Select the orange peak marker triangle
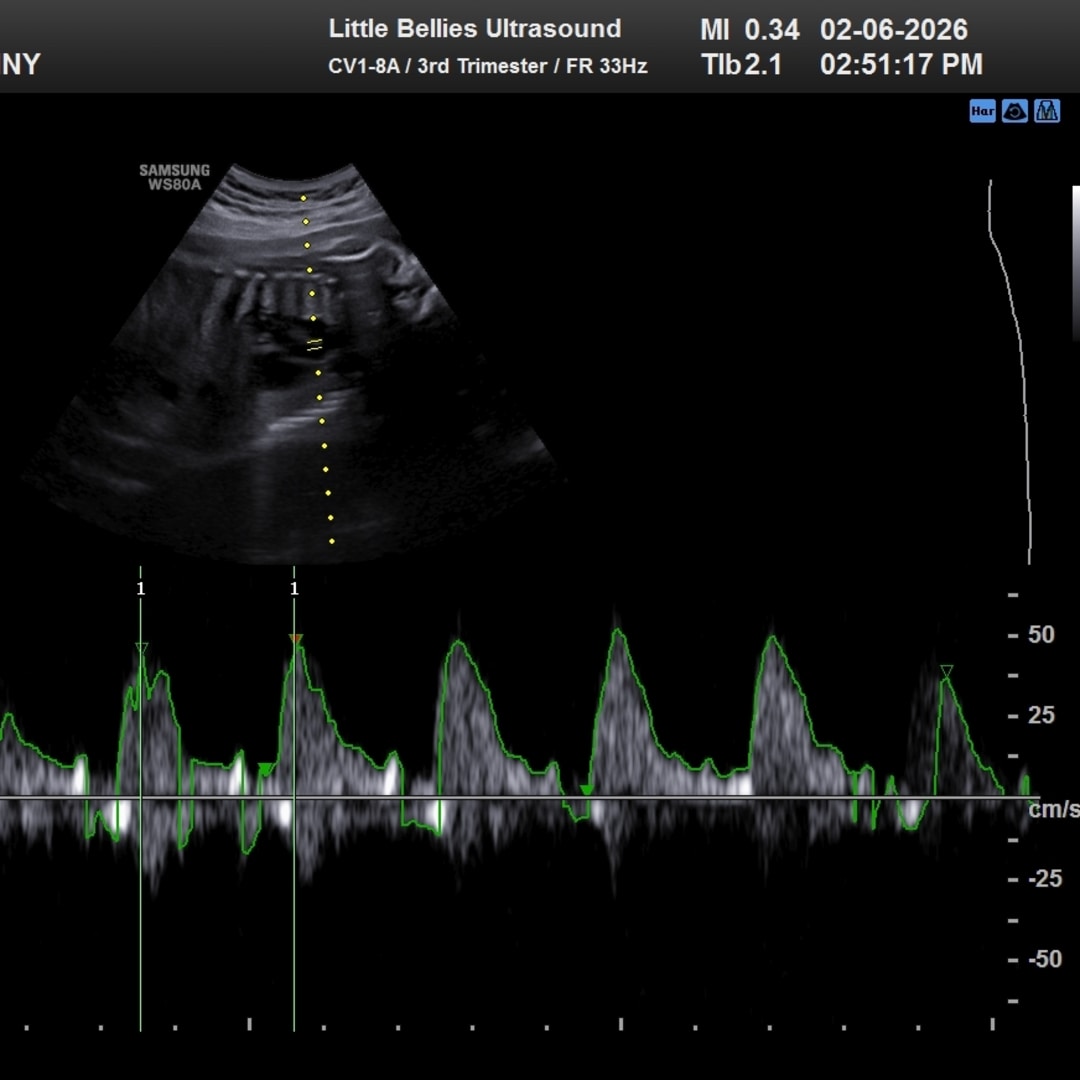This screenshot has height=1080, width=1080. coord(295,639)
